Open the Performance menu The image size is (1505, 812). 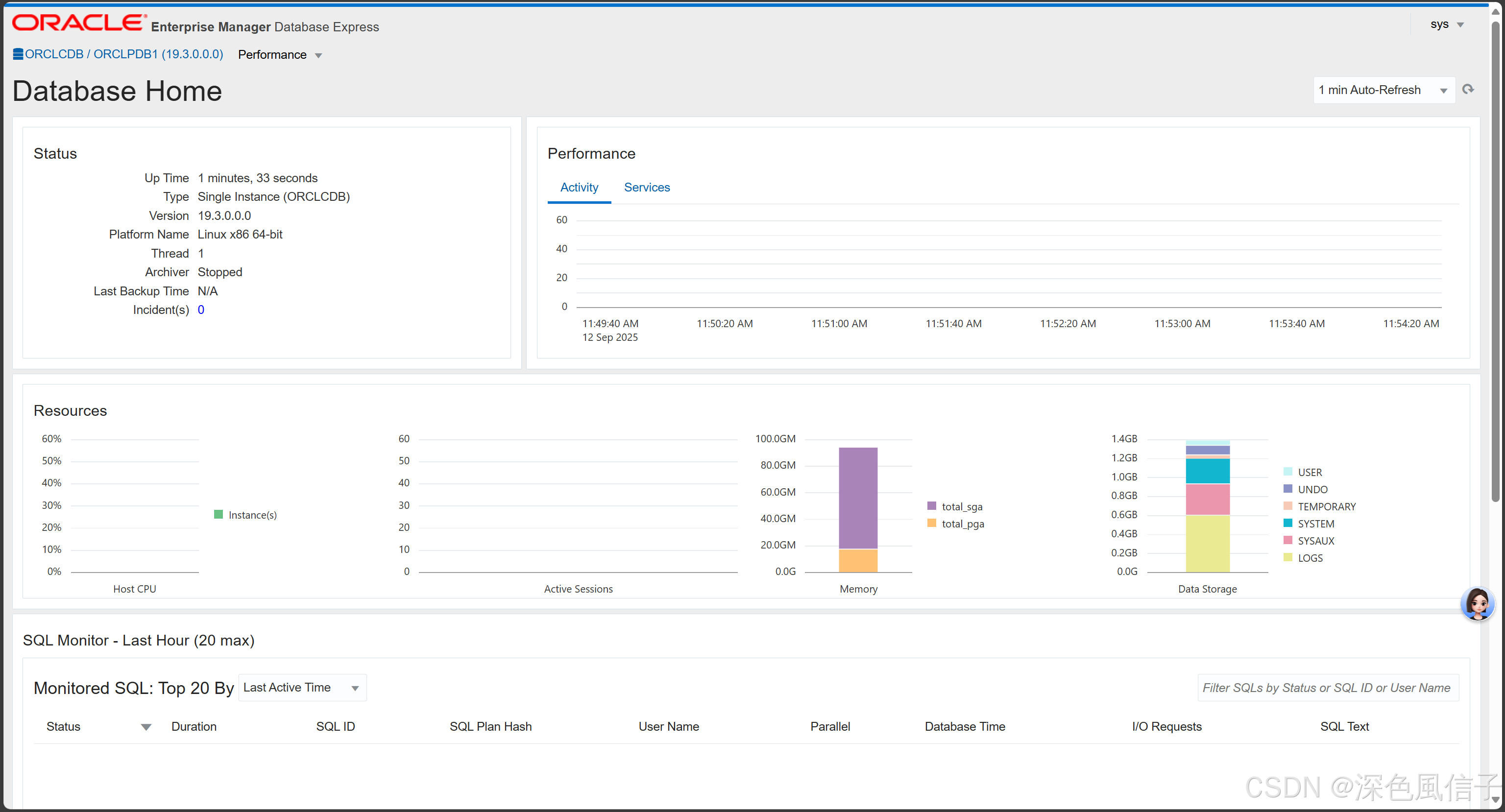click(x=280, y=55)
